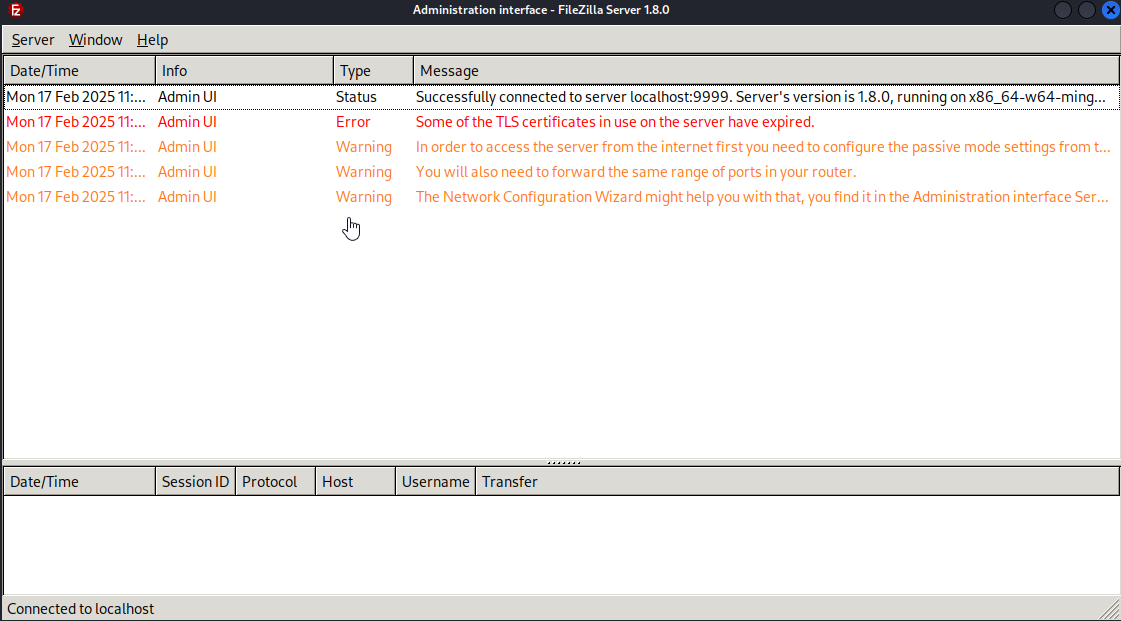Click the Protocol column header
1121x621 pixels.
(x=275, y=482)
